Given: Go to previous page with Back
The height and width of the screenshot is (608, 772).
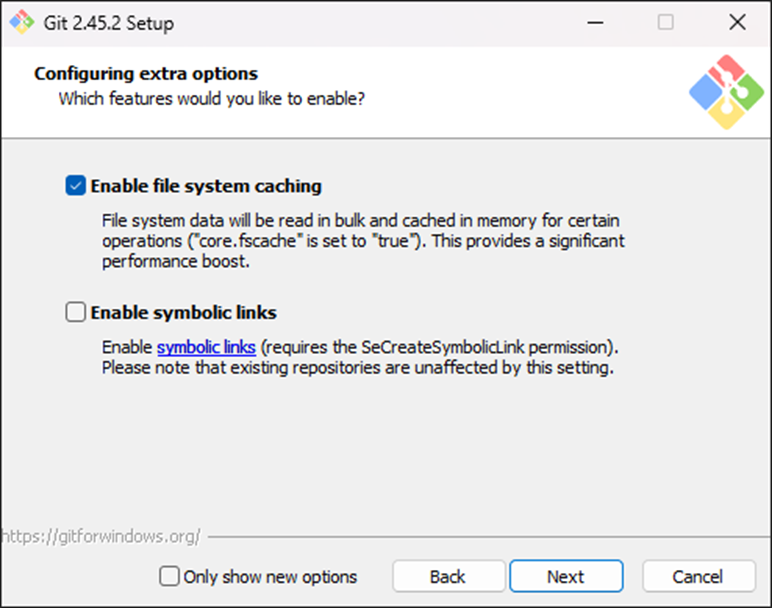Looking at the screenshot, I should point(448,576).
